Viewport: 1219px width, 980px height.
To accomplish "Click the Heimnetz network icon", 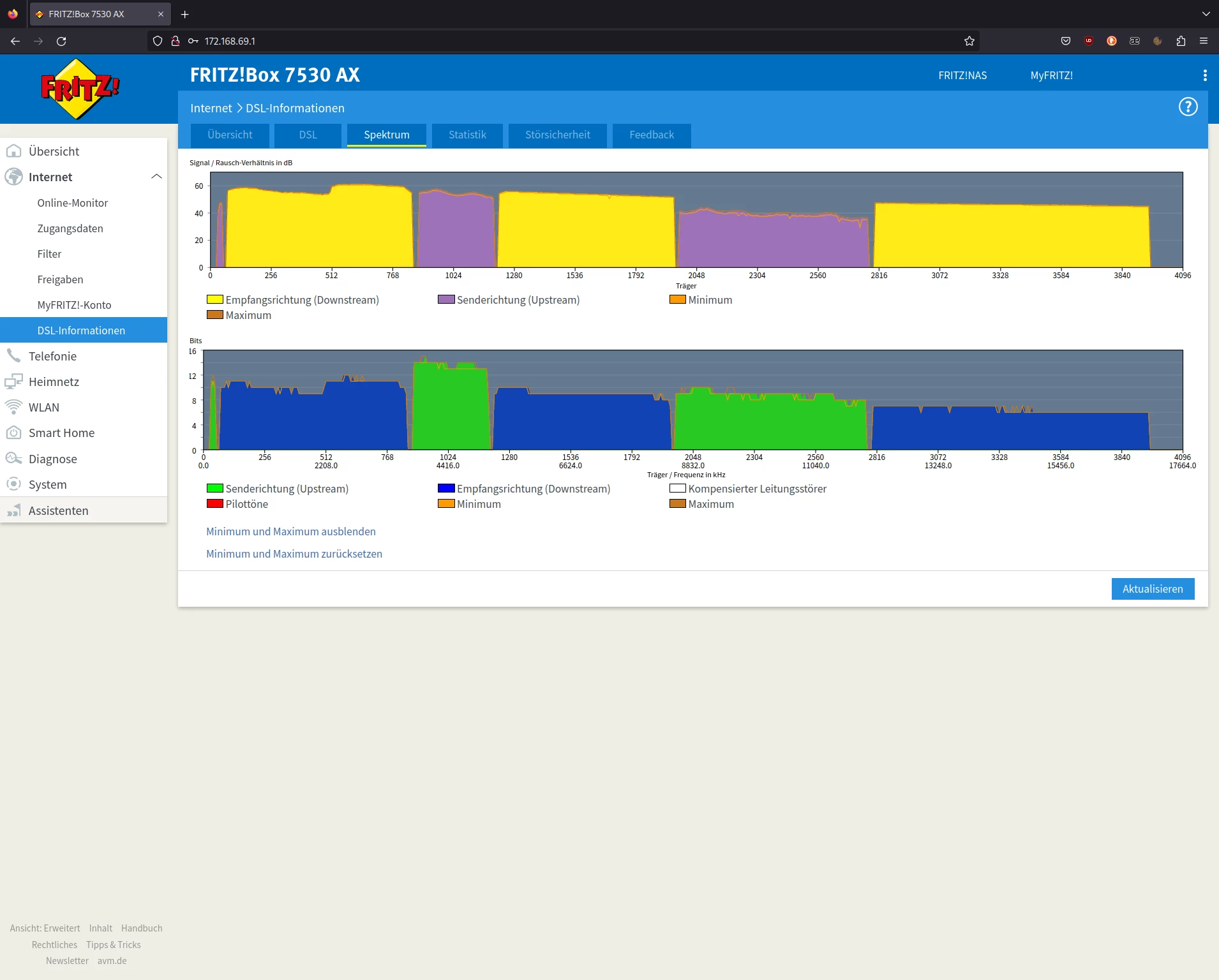I will point(13,382).
